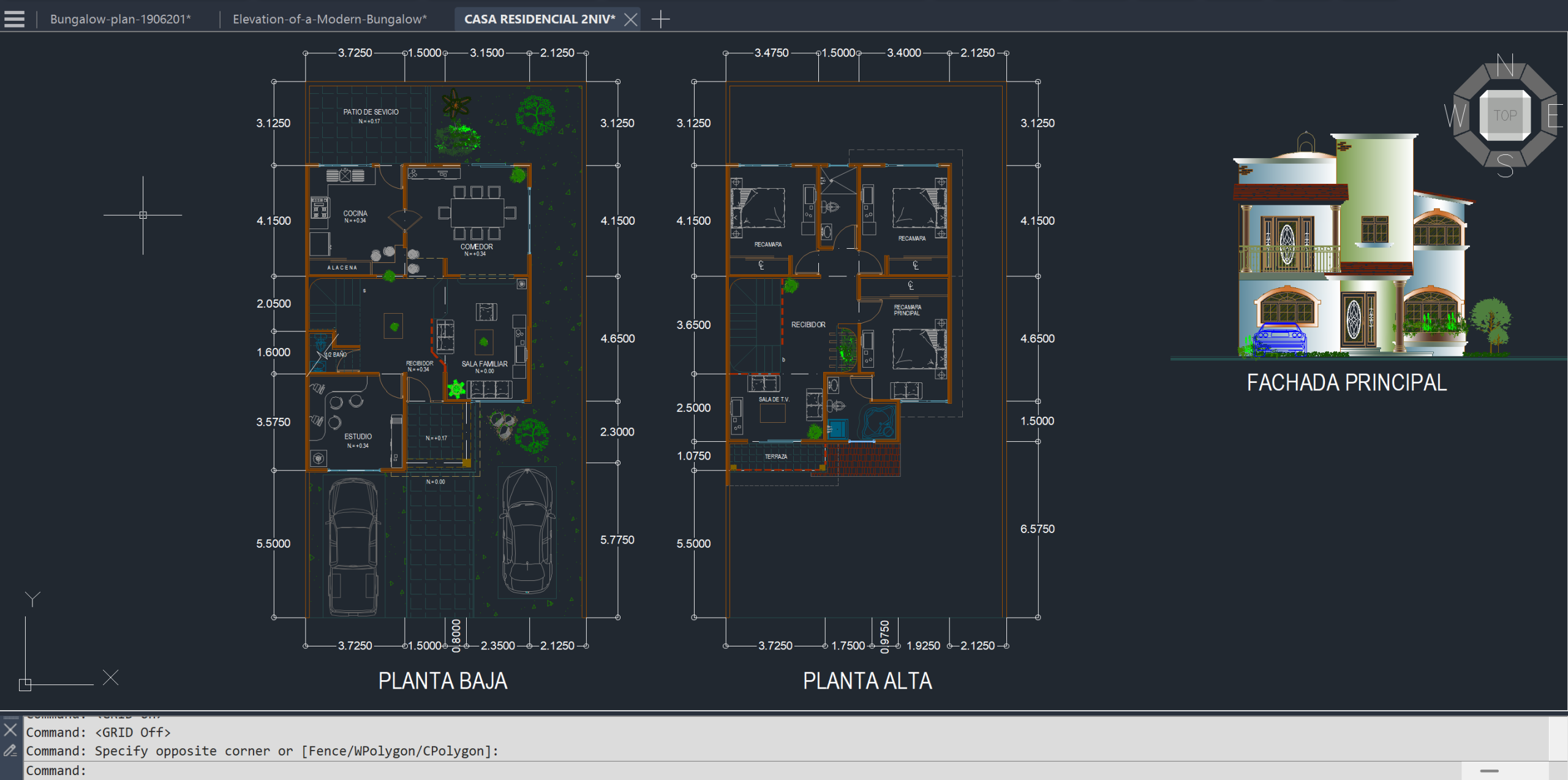The height and width of the screenshot is (780, 1568).
Task: Select RECIBIDOR label in Planta Alta
Action: (x=809, y=325)
